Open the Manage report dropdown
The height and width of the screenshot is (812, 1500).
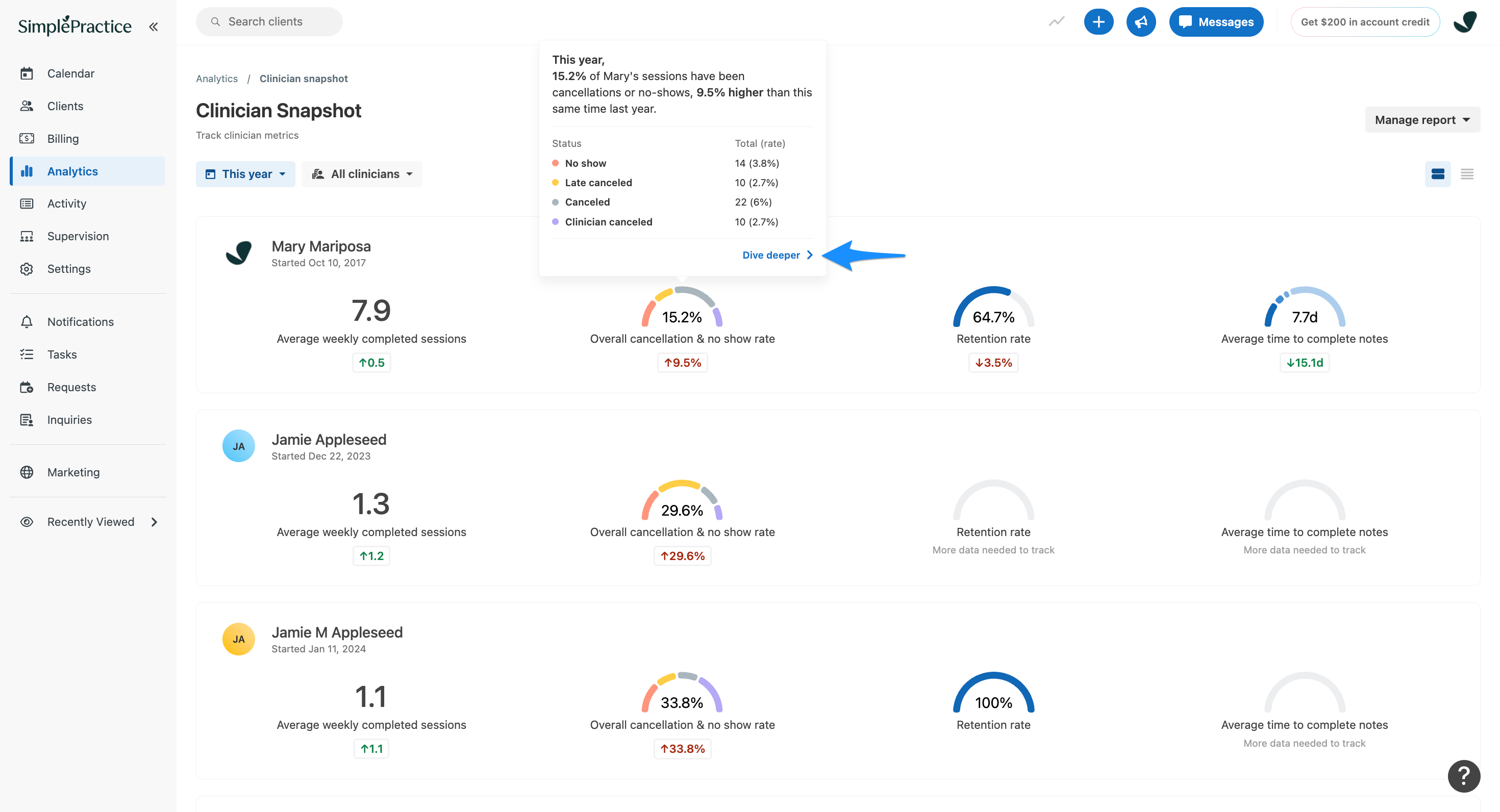(1422, 119)
